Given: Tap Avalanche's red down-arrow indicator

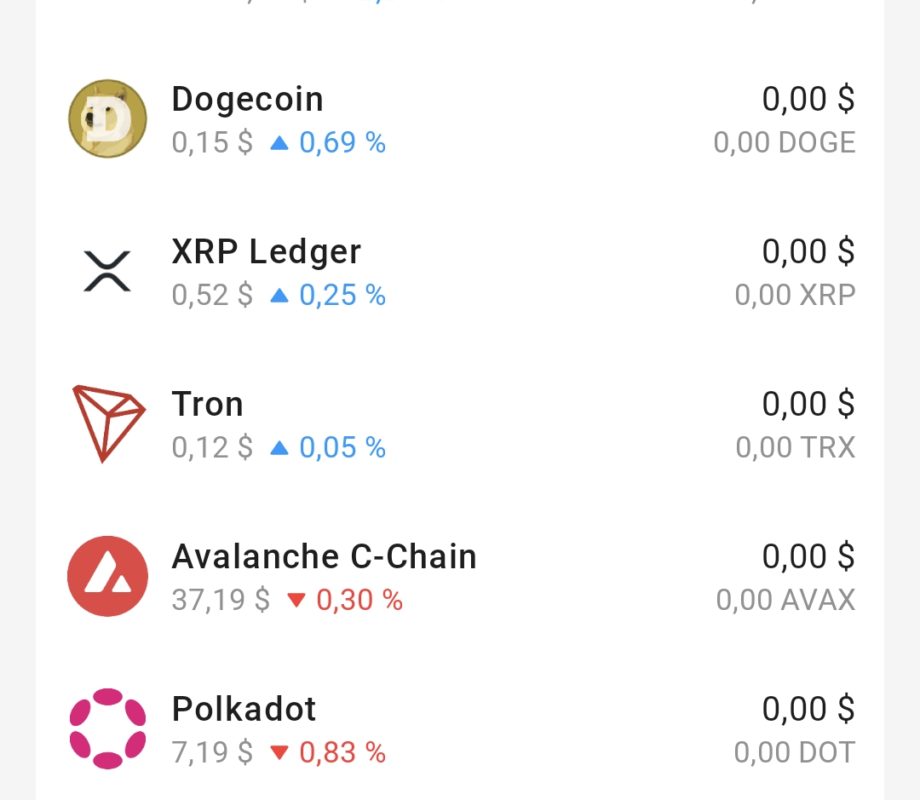Looking at the screenshot, I should click(x=296, y=600).
